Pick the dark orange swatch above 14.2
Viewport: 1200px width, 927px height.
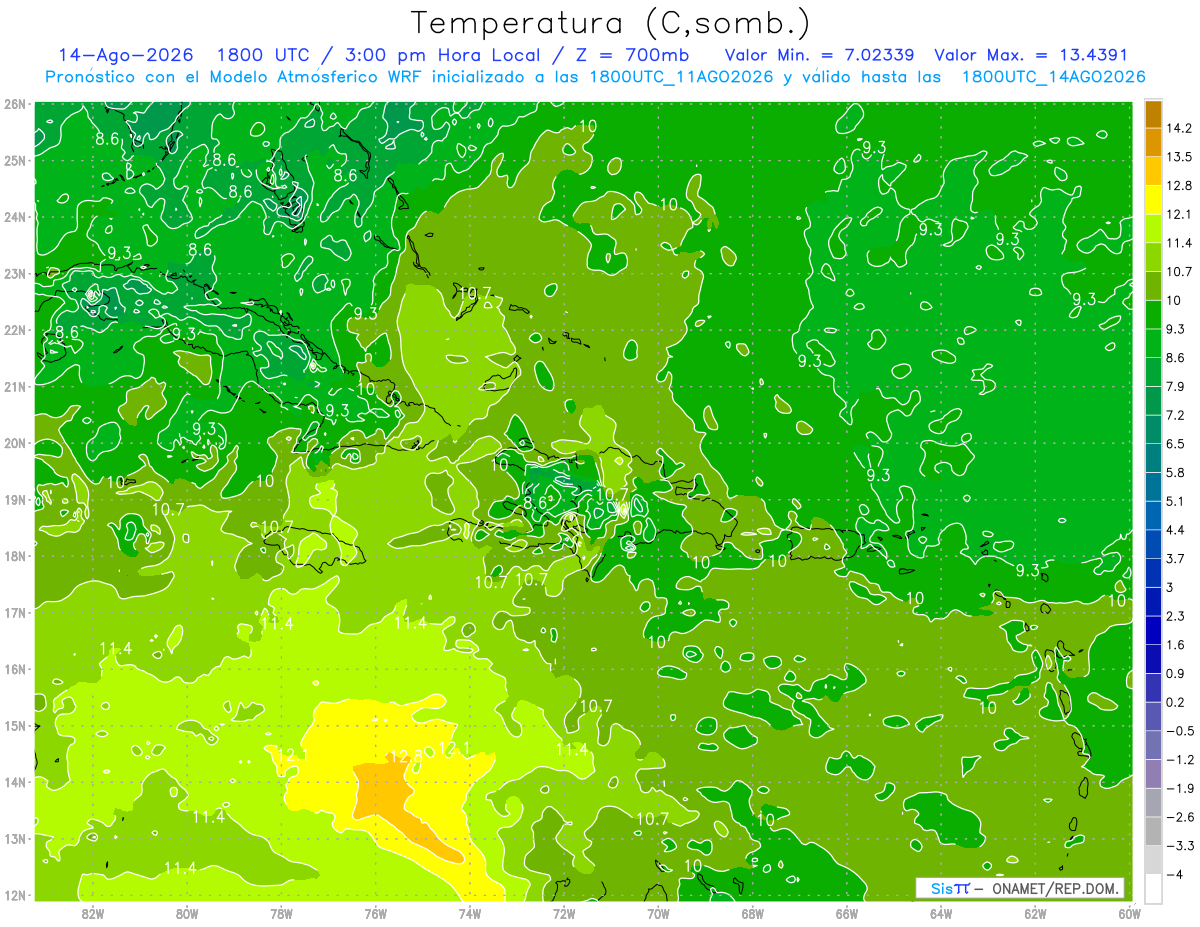1153,114
